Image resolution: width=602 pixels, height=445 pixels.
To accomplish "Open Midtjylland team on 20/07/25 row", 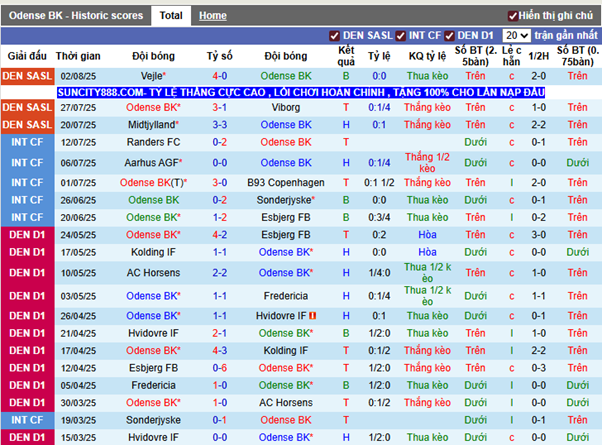I will [153, 125].
